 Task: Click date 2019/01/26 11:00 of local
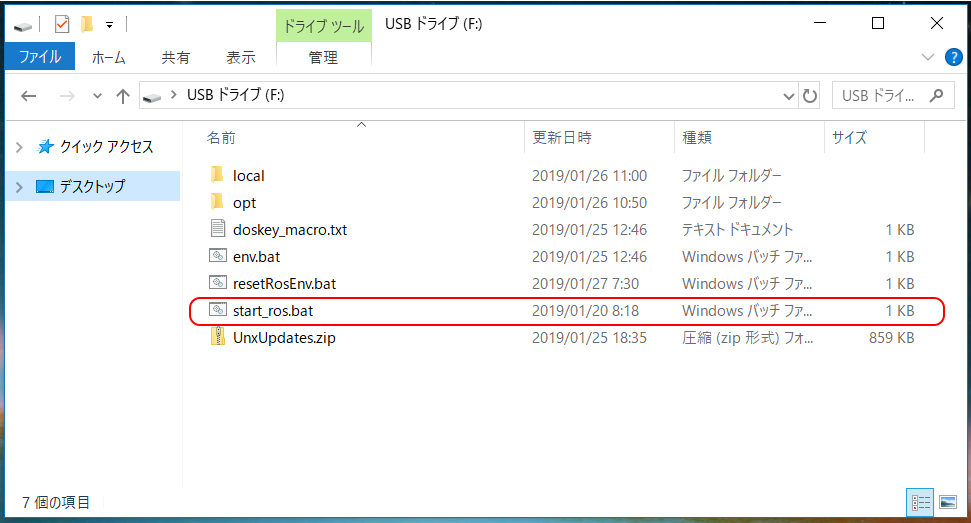[590, 176]
